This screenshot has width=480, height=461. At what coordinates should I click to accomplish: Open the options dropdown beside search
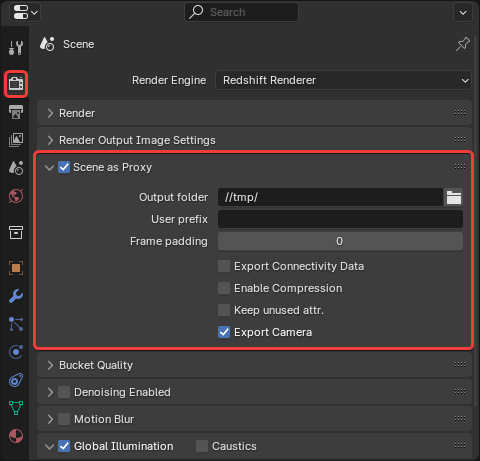[463, 13]
